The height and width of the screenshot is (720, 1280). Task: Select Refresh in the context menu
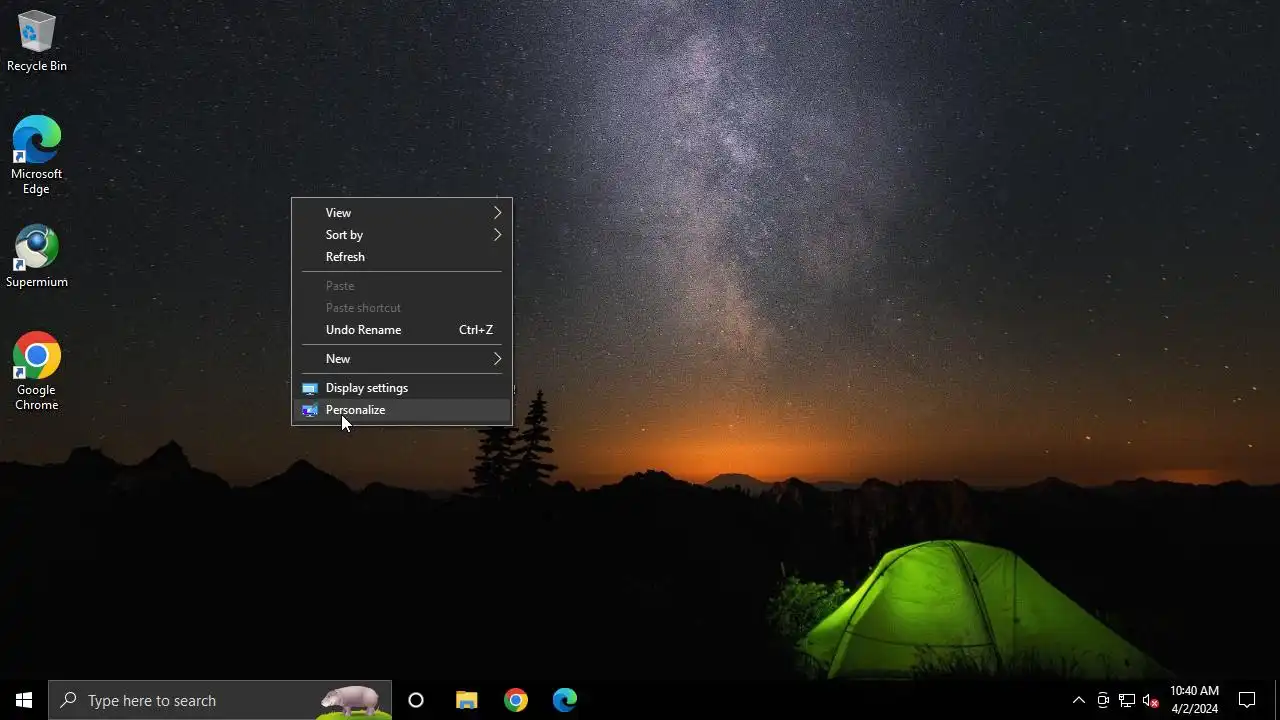402,257
